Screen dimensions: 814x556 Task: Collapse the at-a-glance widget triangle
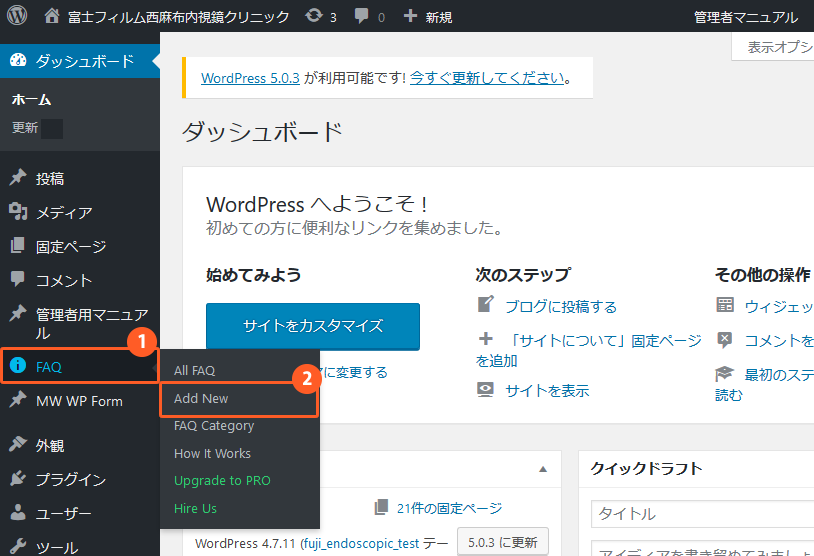[543, 469]
